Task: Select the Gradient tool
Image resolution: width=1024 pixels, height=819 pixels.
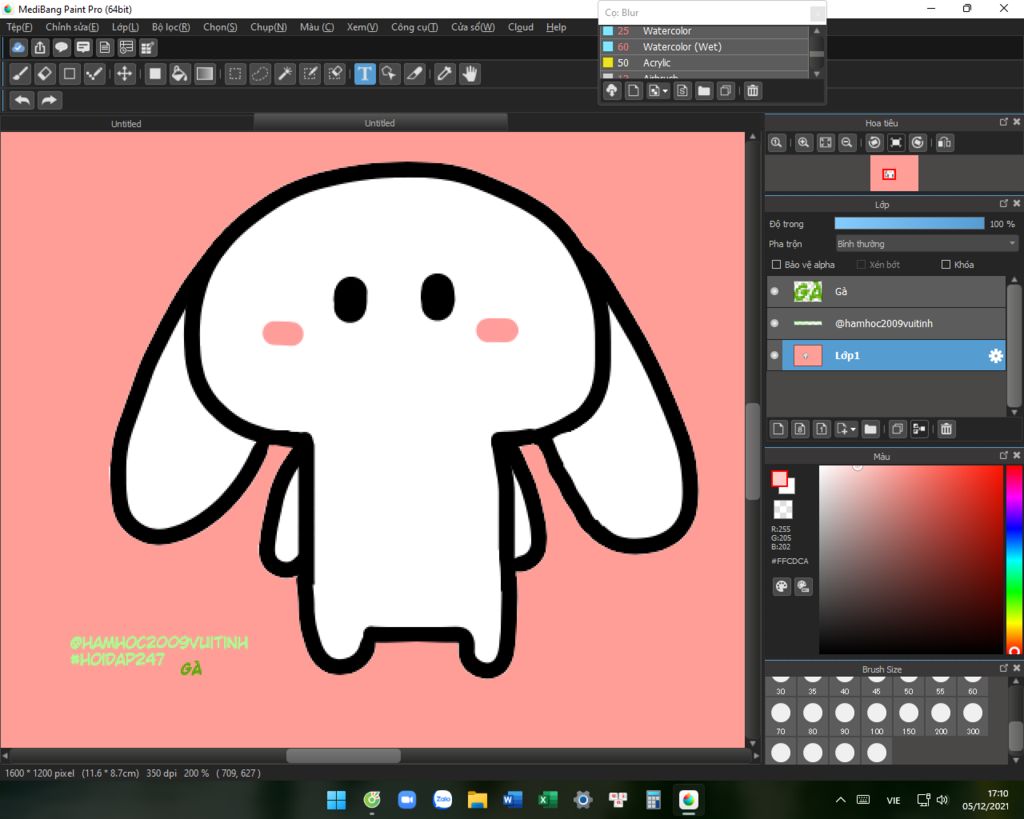Action: click(x=204, y=74)
